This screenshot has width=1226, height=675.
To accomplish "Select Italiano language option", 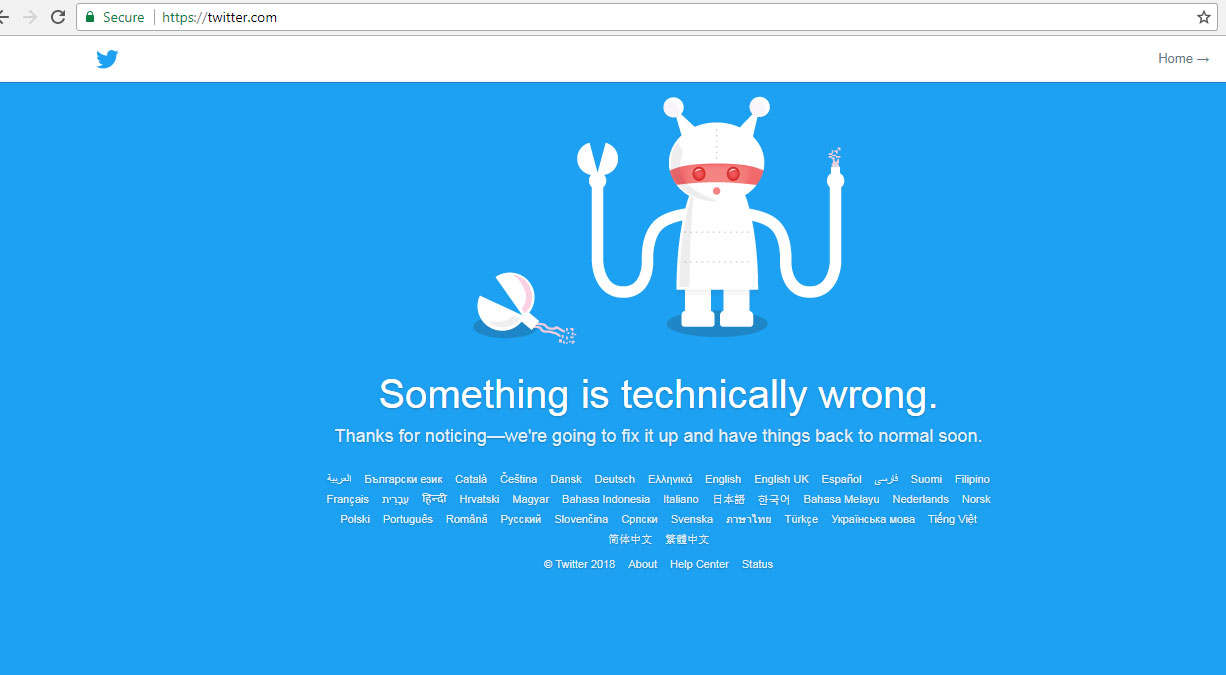I will [681, 499].
